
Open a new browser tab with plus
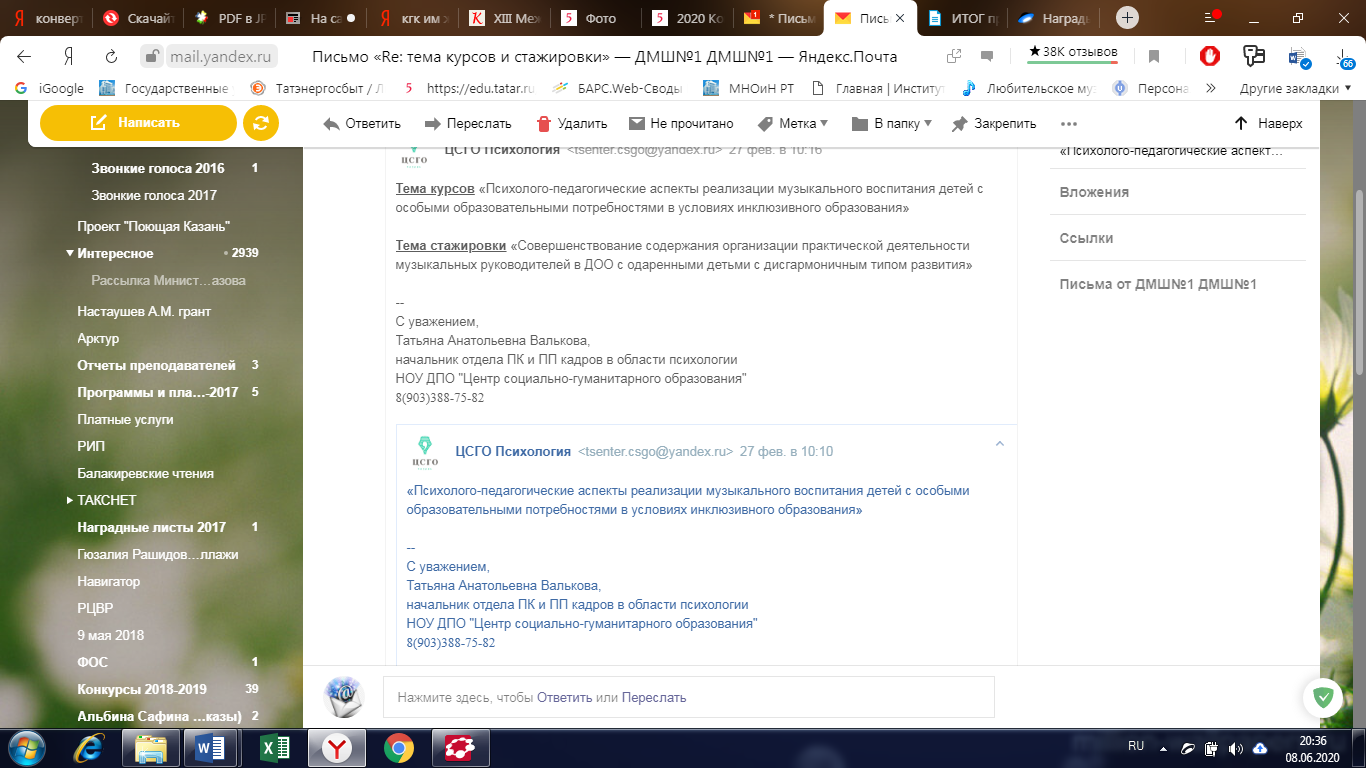coord(1127,18)
